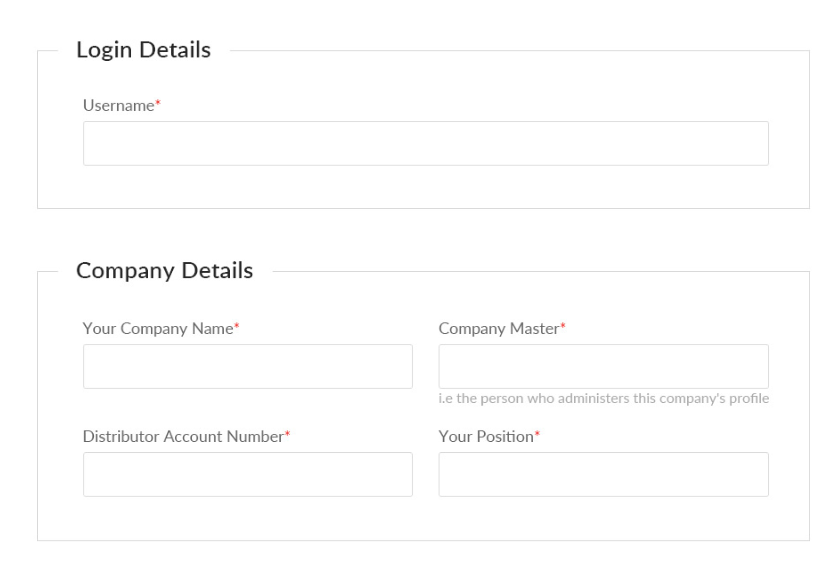This screenshot has height=580, width=839.
Task: Click the Company Details section heading
Action: coord(164,271)
